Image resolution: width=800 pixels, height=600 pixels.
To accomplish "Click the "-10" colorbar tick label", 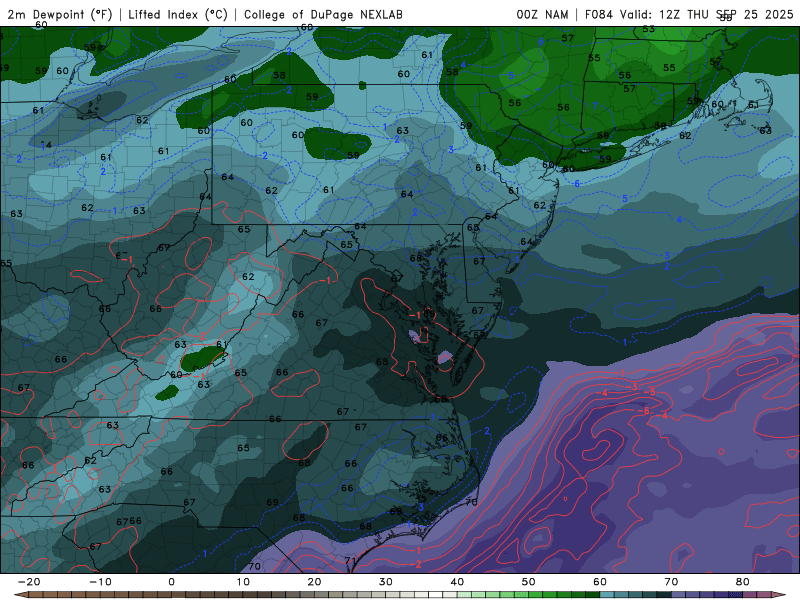I will (100, 582).
